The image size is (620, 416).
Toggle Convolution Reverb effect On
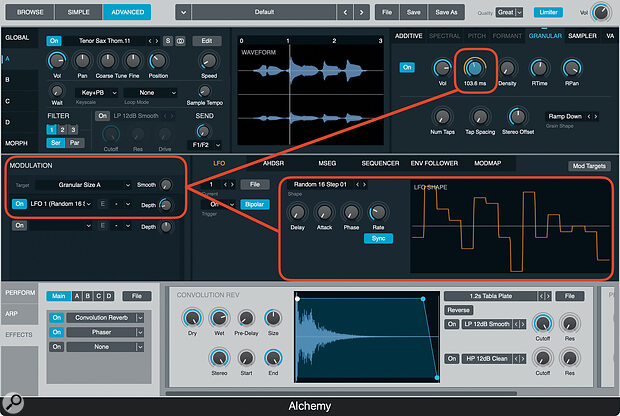(x=57, y=318)
